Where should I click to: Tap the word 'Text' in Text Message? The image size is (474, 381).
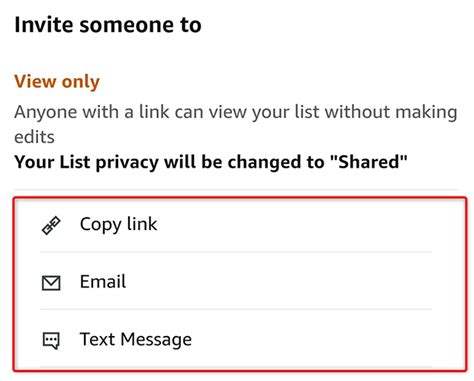pos(97,339)
